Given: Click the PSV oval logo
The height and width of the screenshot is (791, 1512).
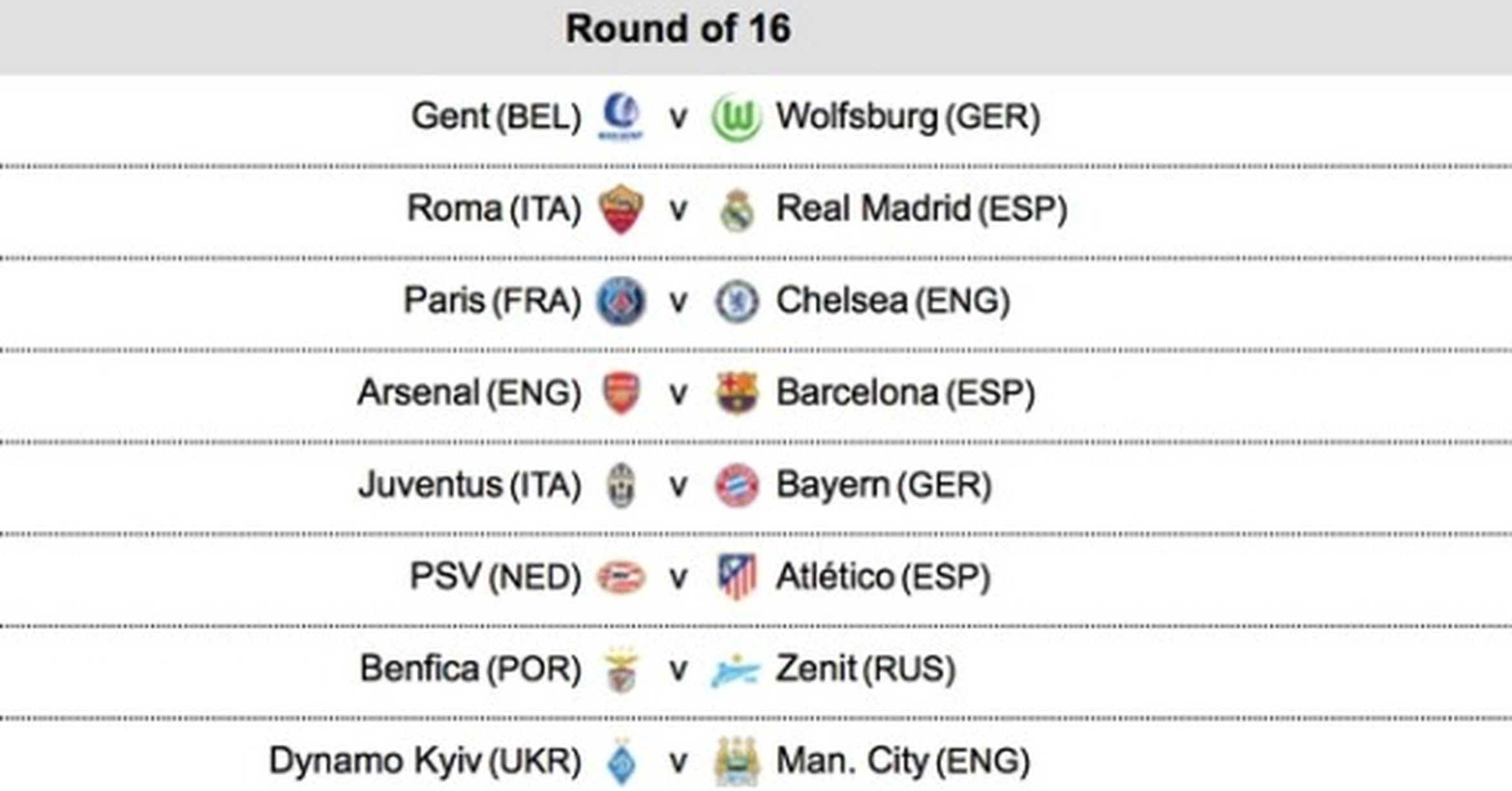Looking at the screenshot, I should tap(621, 577).
